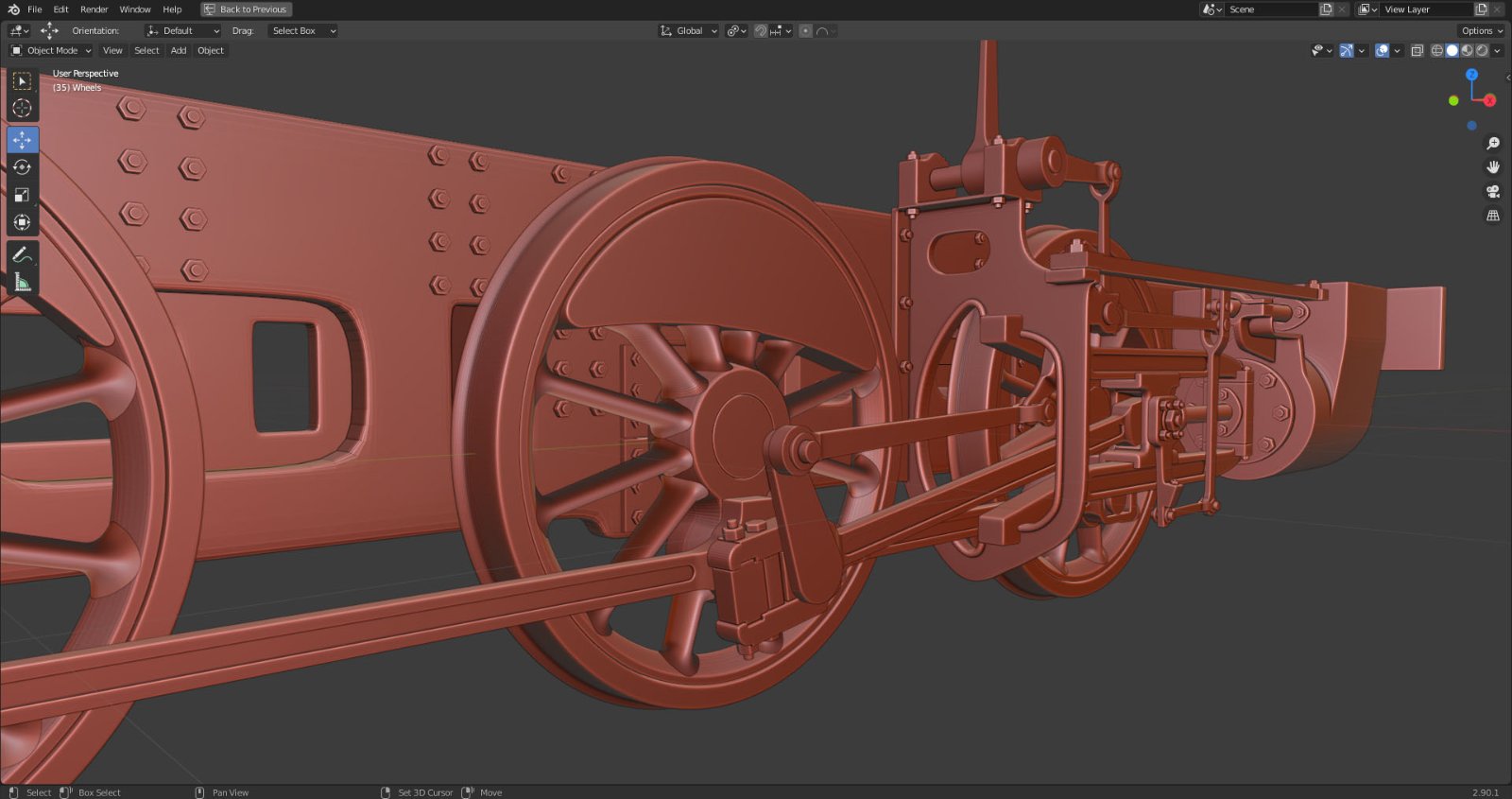The height and width of the screenshot is (799, 1512).
Task: Toggle X-Ray mode
Action: click(x=1417, y=51)
